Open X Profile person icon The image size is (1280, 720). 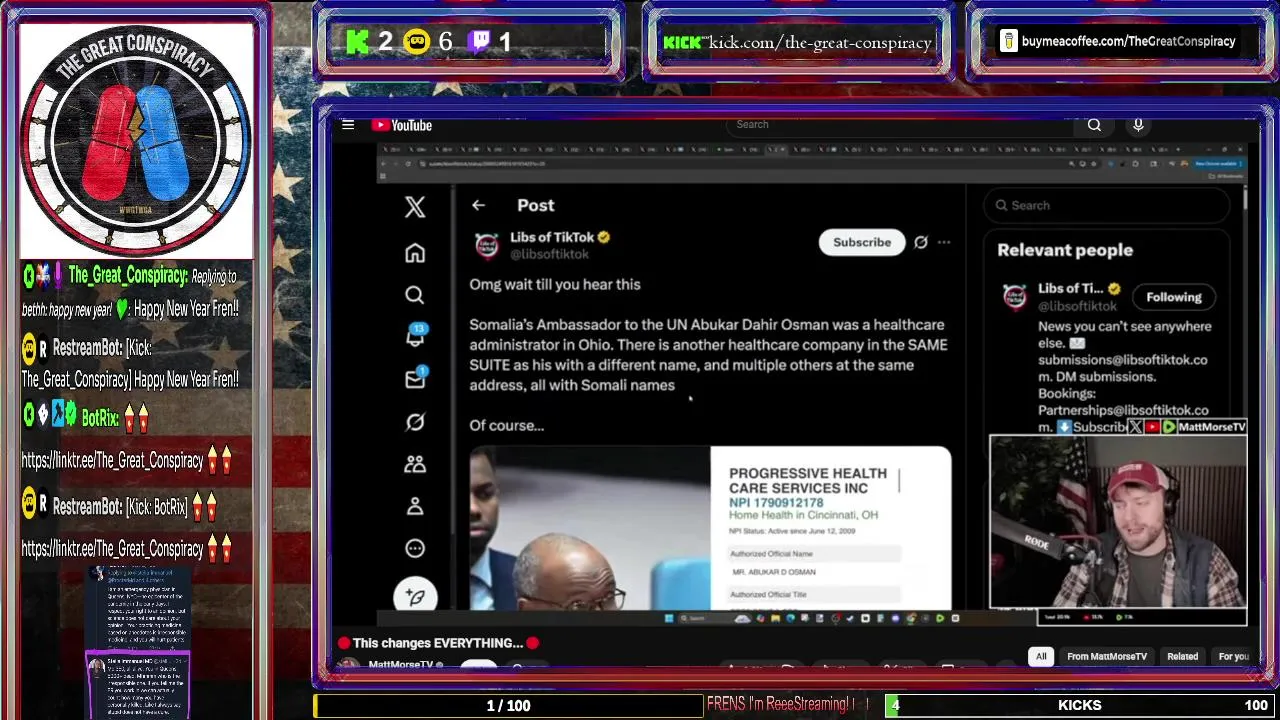415,506
